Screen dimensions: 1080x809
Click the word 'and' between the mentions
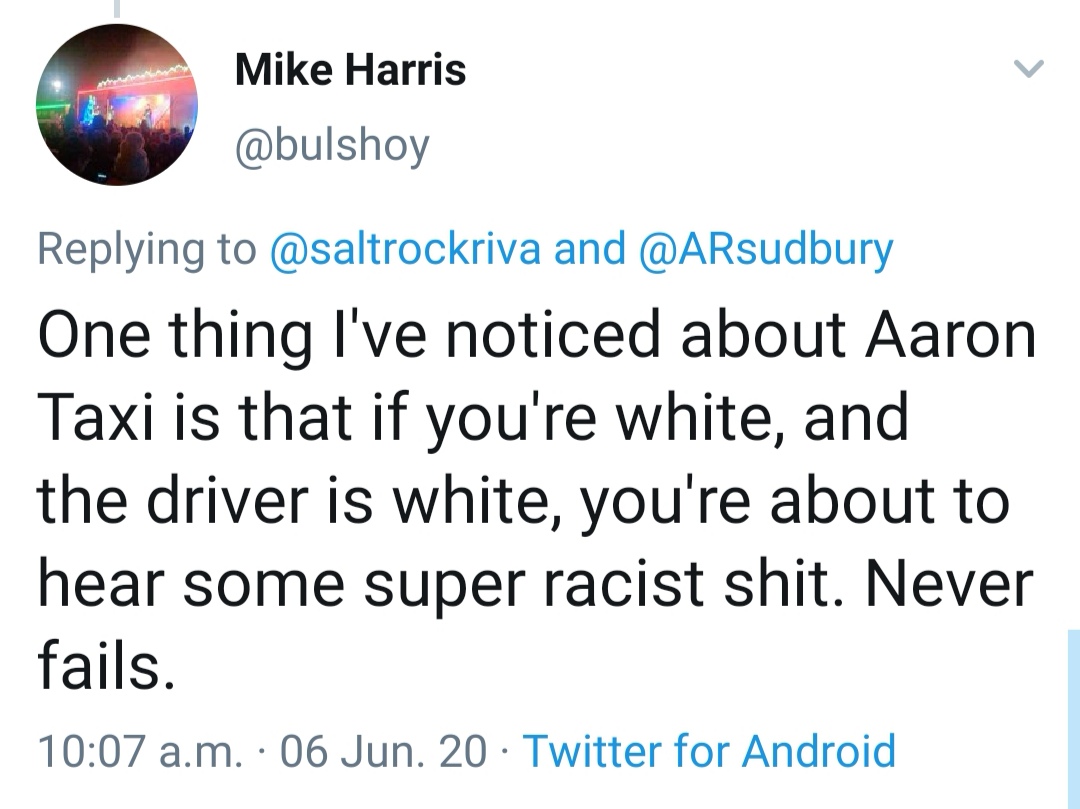[589, 249]
